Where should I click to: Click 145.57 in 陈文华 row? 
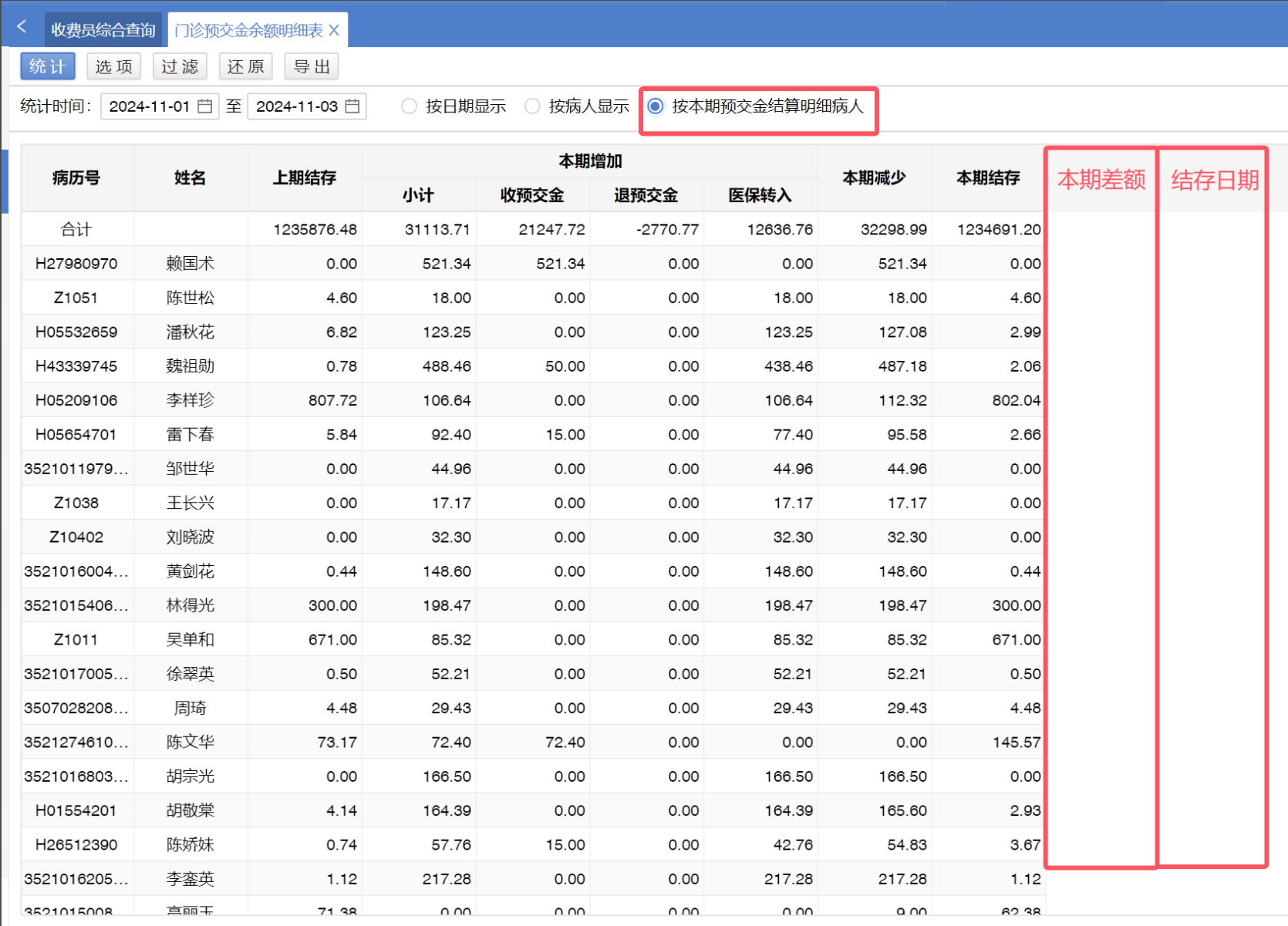click(x=1017, y=742)
